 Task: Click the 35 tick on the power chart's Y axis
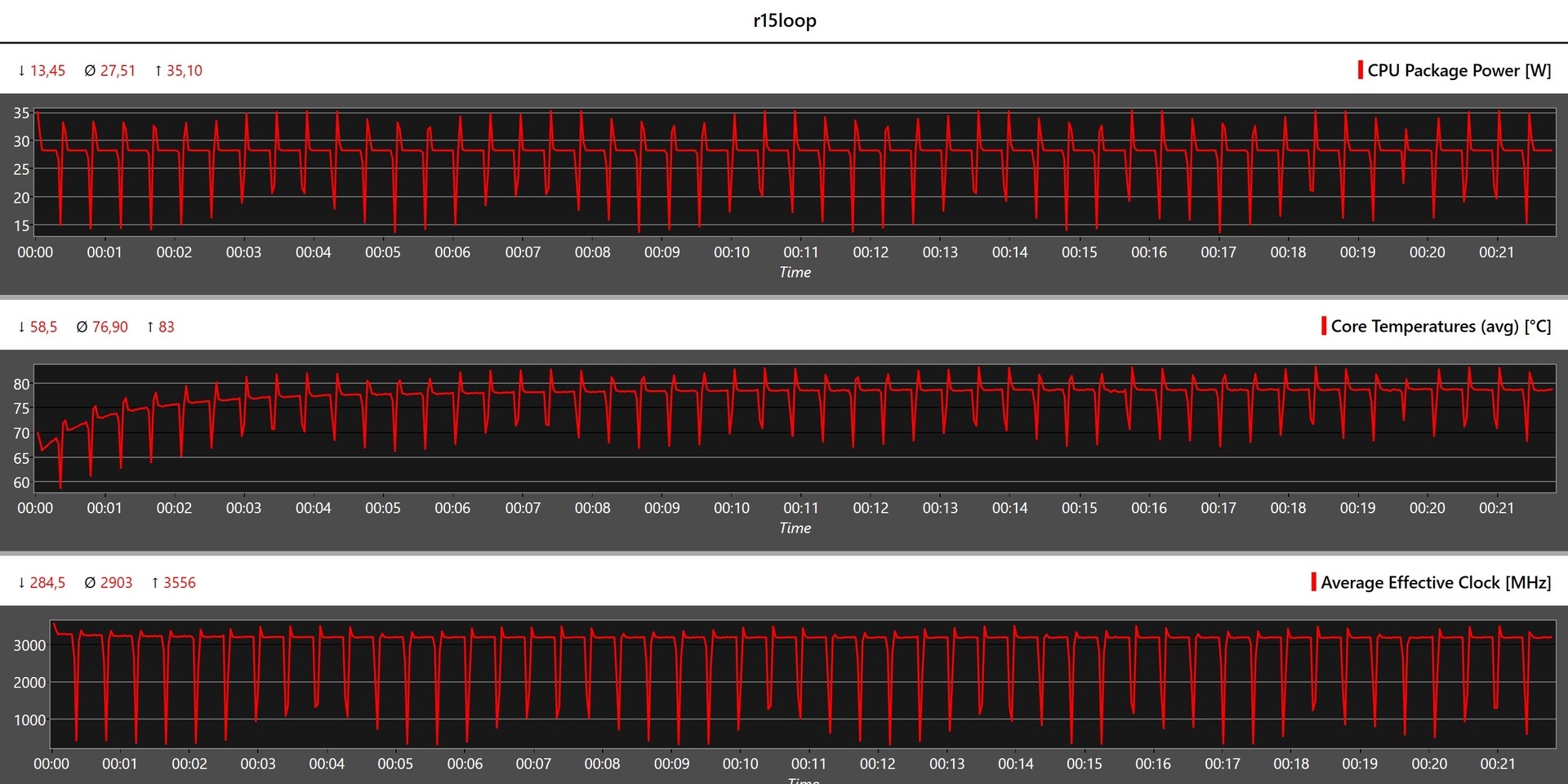[x=21, y=113]
